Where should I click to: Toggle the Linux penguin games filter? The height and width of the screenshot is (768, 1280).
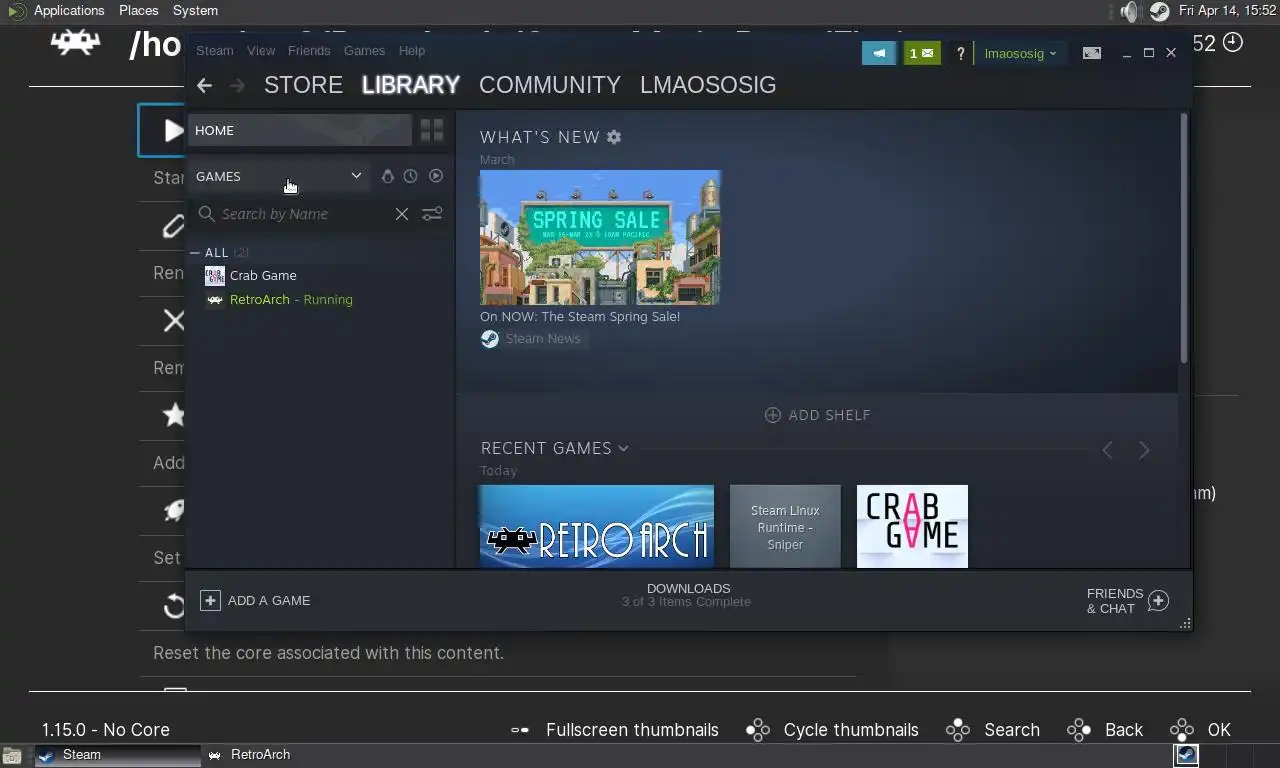[388, 176]
